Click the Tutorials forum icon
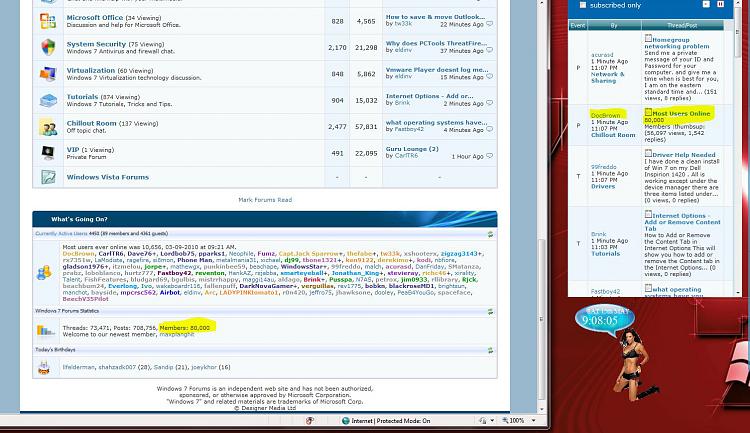This screenshot has height=433, width=750. click(x=48, y=100)
